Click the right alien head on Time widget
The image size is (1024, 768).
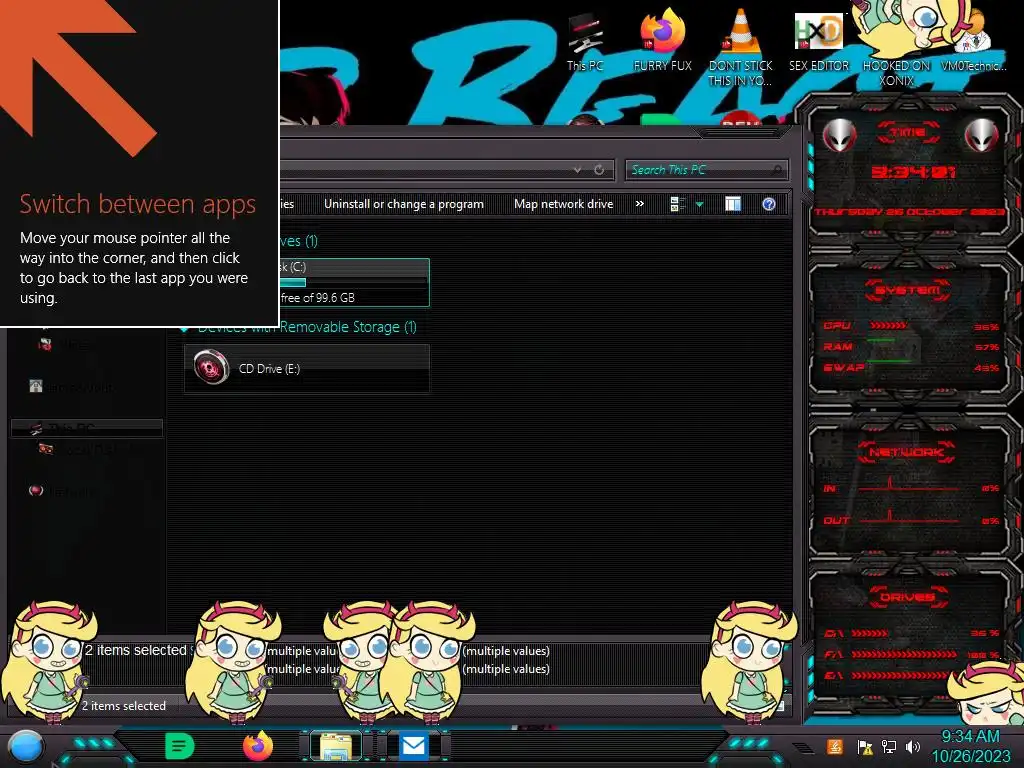click(981, 136)
